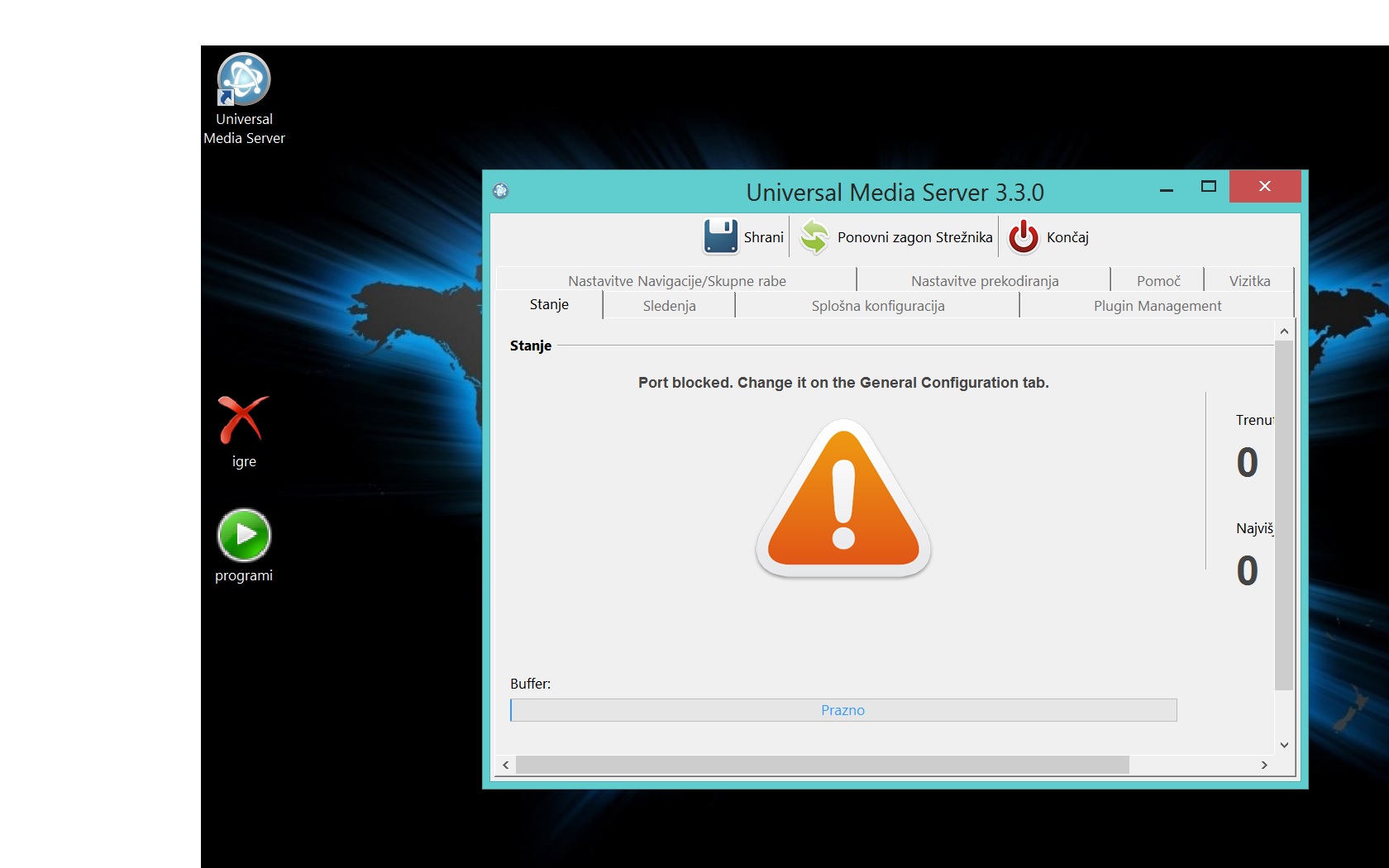1389x868 pixels.
Task: Click the scroll down arrow
Action: tap(1284, 745)
